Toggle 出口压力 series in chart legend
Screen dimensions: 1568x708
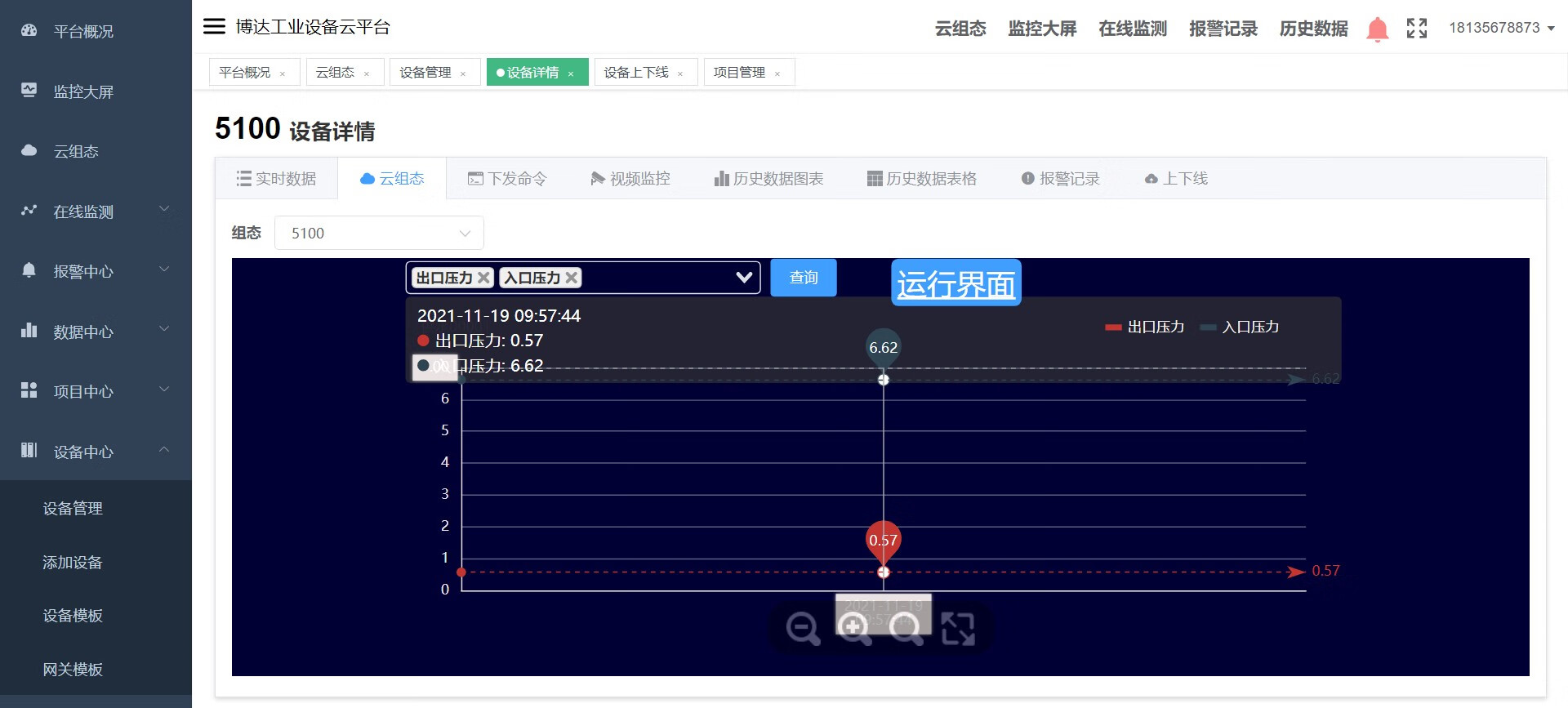1145,327
